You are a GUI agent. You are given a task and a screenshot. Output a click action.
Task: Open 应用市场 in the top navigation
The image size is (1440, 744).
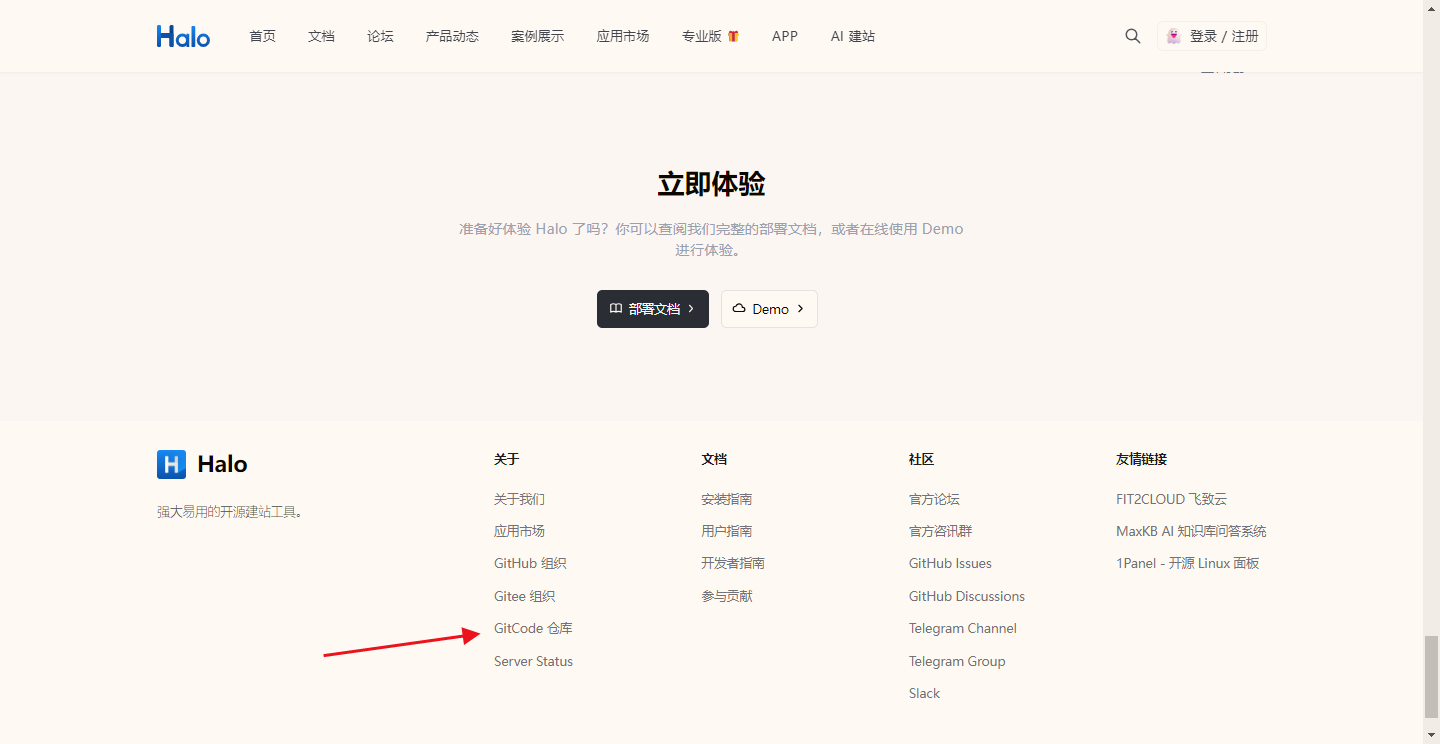pos(623,36)
